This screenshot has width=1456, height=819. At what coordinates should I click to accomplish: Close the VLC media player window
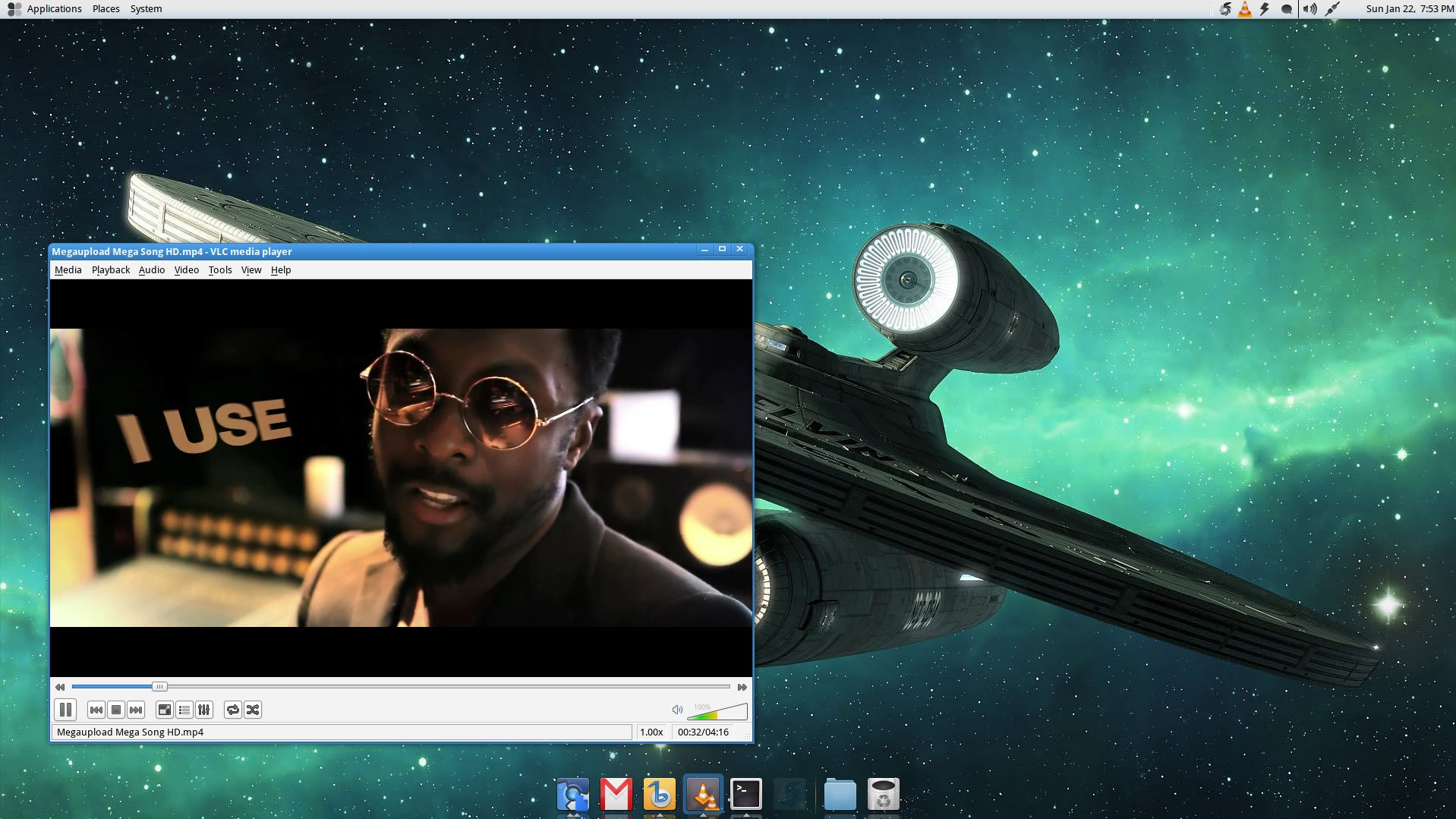(x=740, y=249)
